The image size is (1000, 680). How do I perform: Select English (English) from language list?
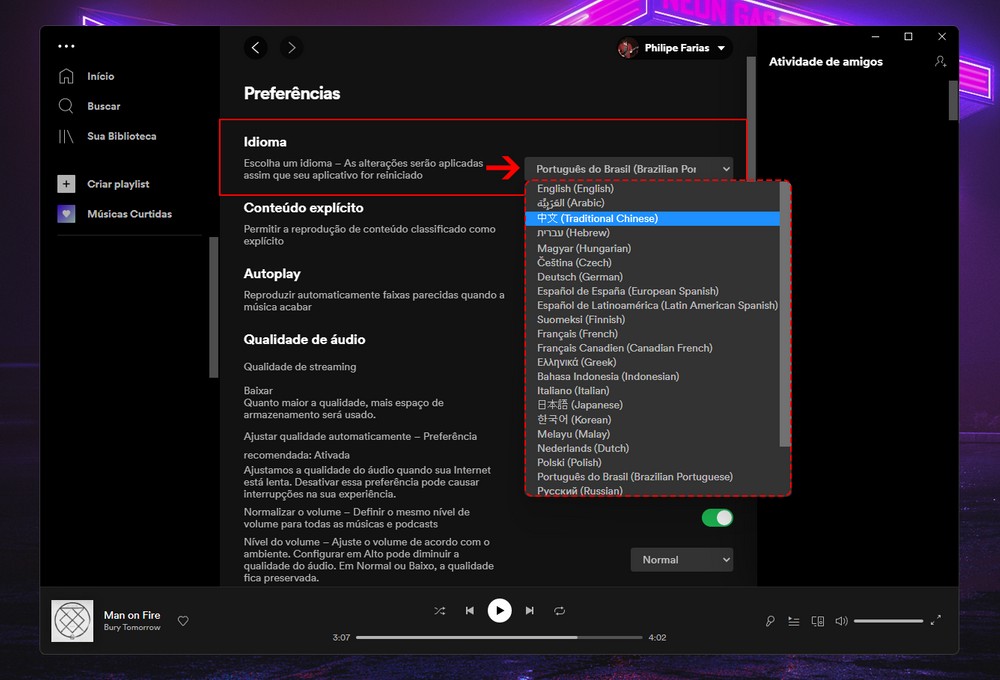click(575, 189)
